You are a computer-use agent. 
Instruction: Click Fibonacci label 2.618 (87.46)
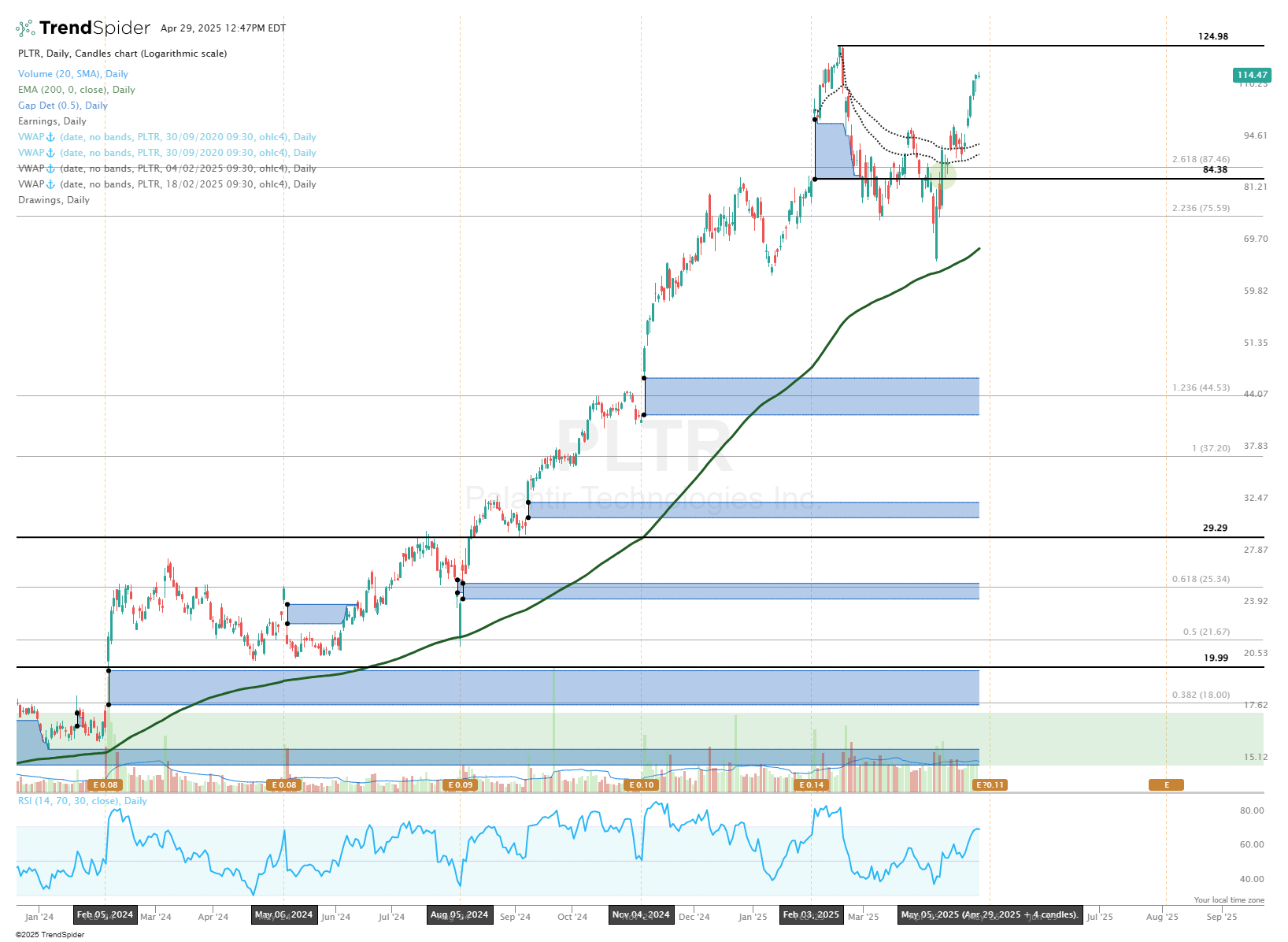[x=1201, y=159]
